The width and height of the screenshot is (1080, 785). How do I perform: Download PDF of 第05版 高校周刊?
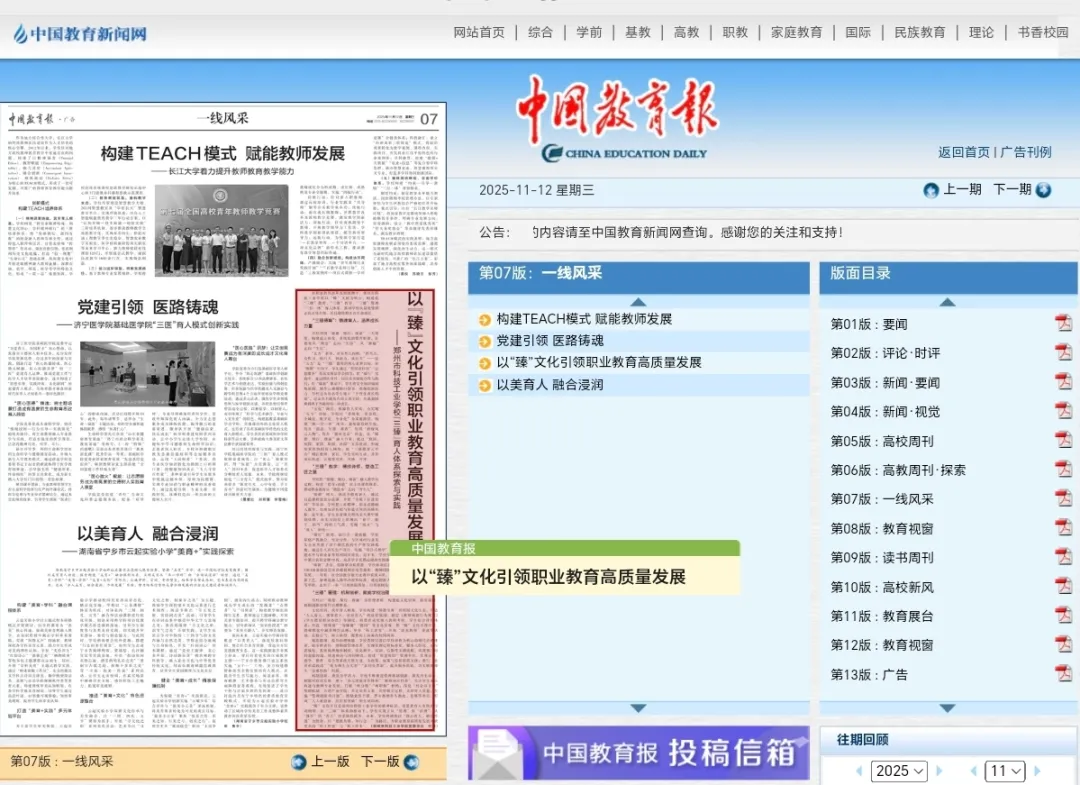(1063, 440)
